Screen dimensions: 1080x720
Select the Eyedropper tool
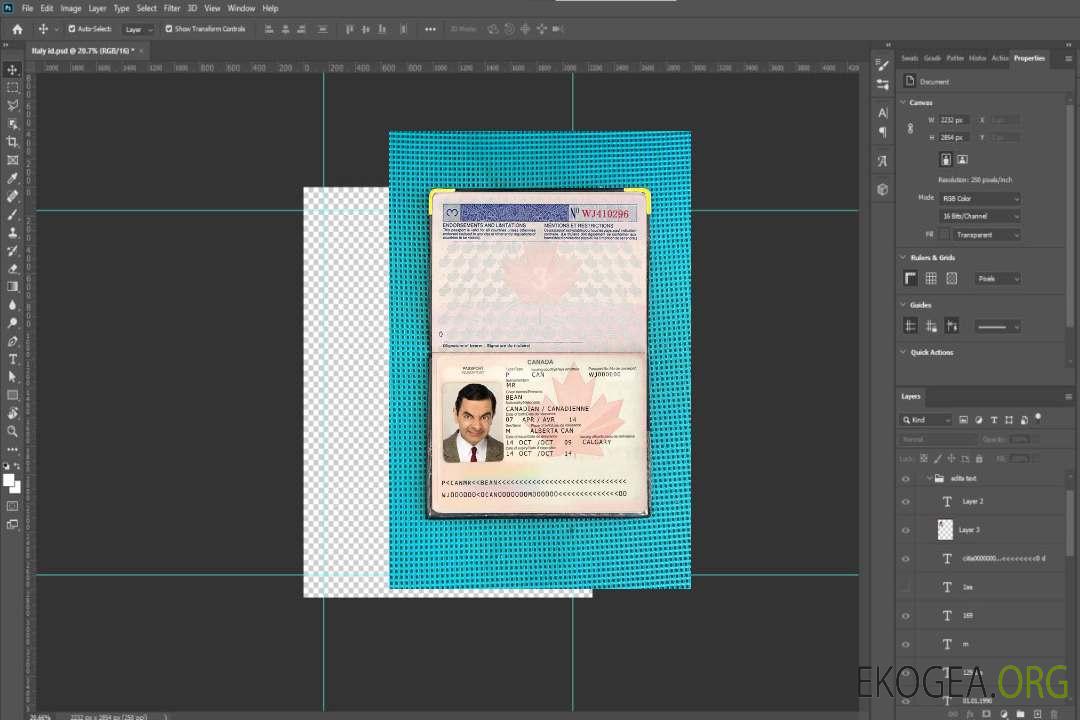pos(12,178)
